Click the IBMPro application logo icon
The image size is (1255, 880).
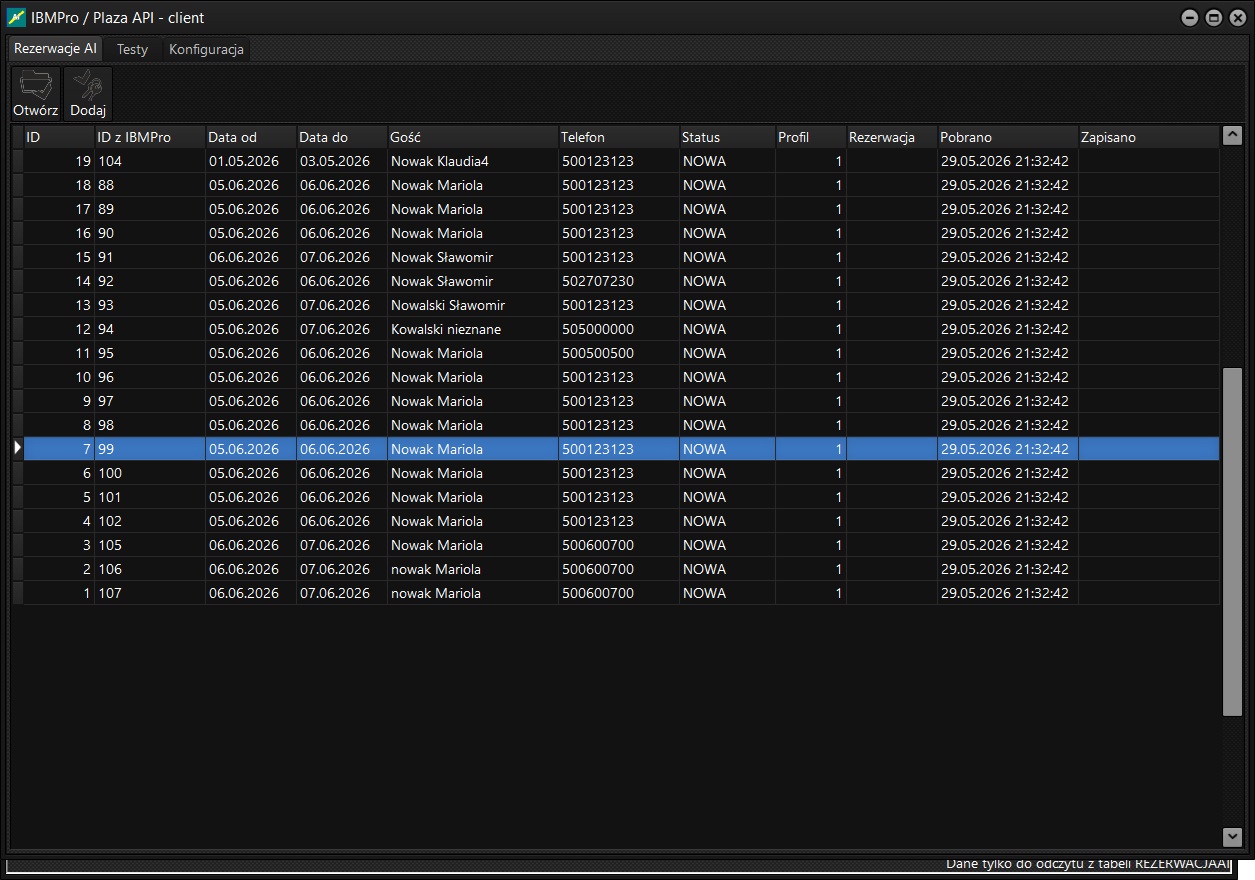coord(16,17)
